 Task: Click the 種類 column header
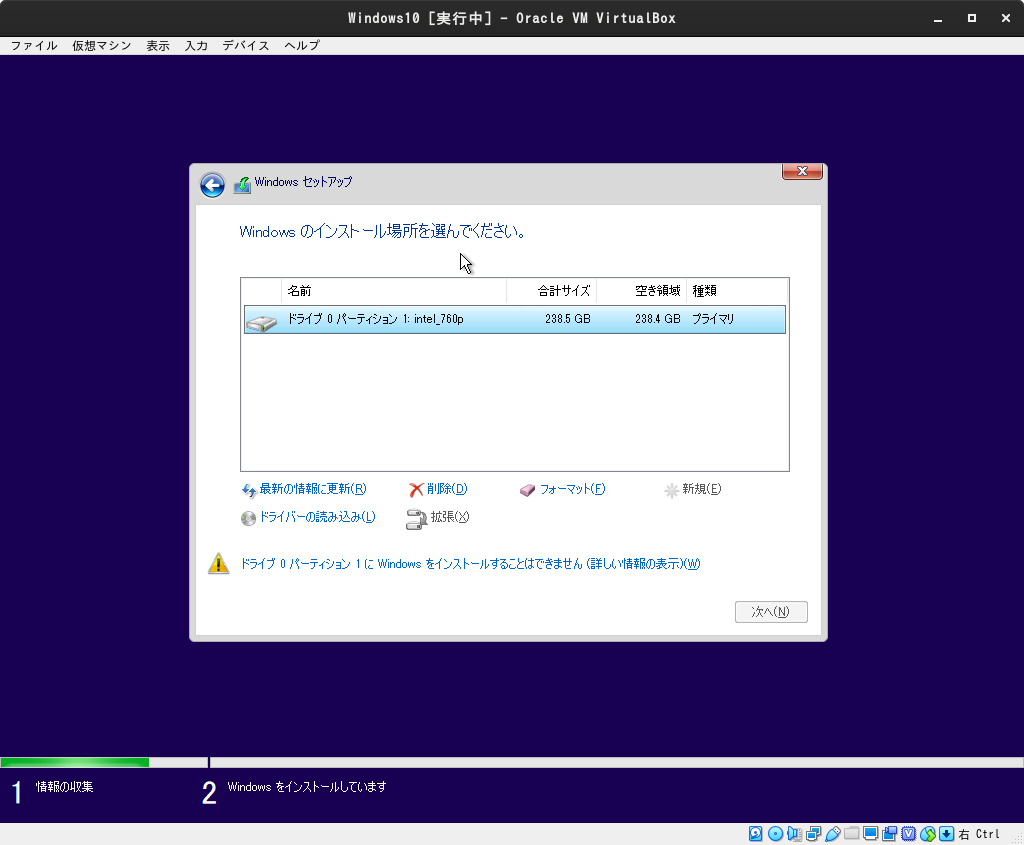click(x=737, y=291)
